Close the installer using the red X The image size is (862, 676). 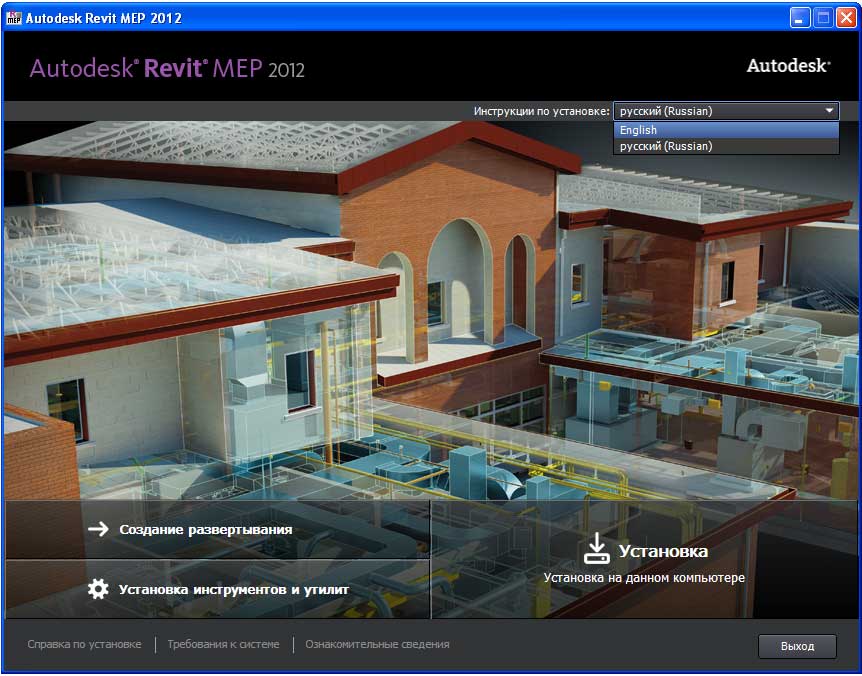point(846,18)
